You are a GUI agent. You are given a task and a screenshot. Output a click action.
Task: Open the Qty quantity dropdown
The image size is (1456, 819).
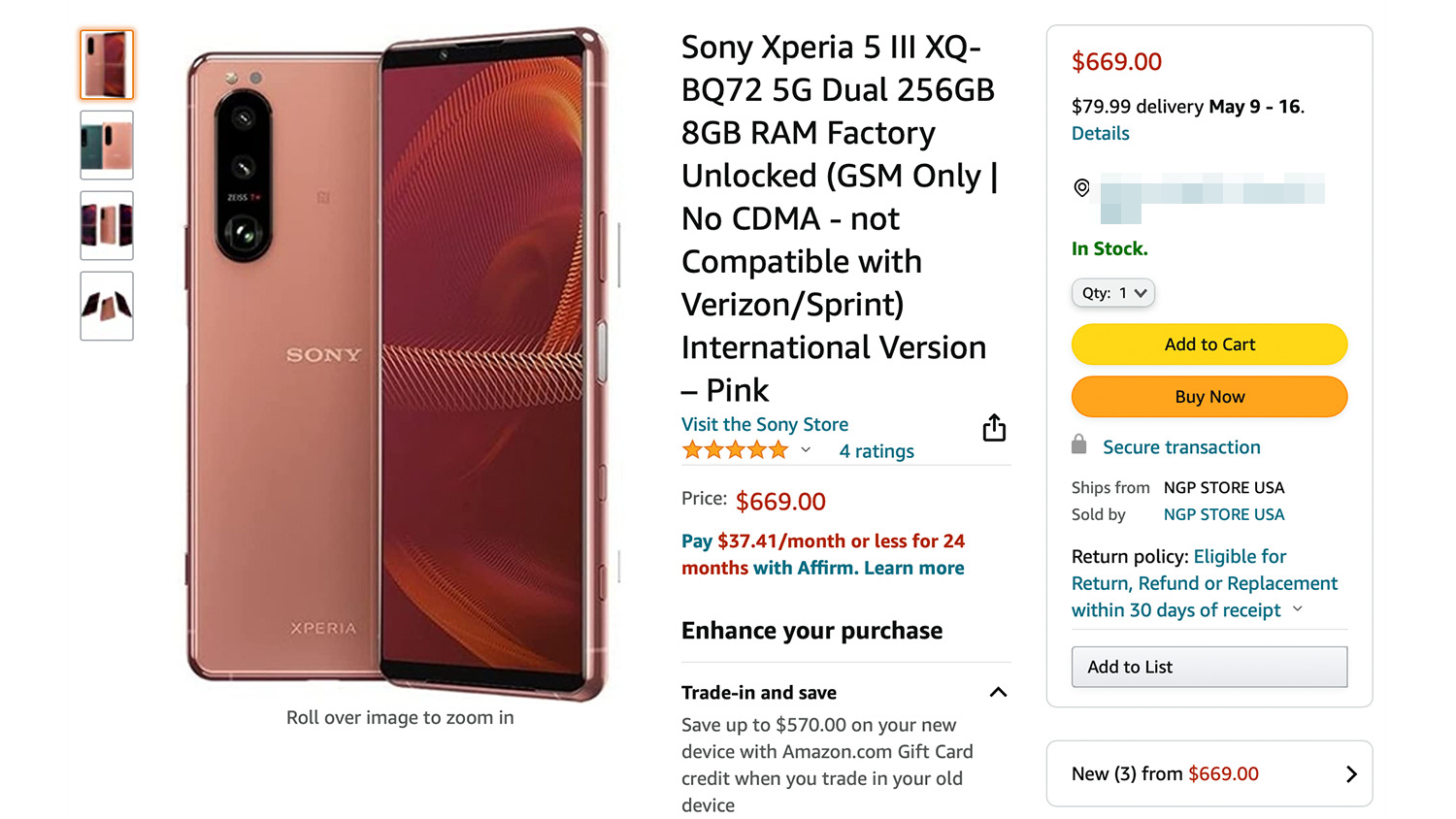click(1113, 293)
